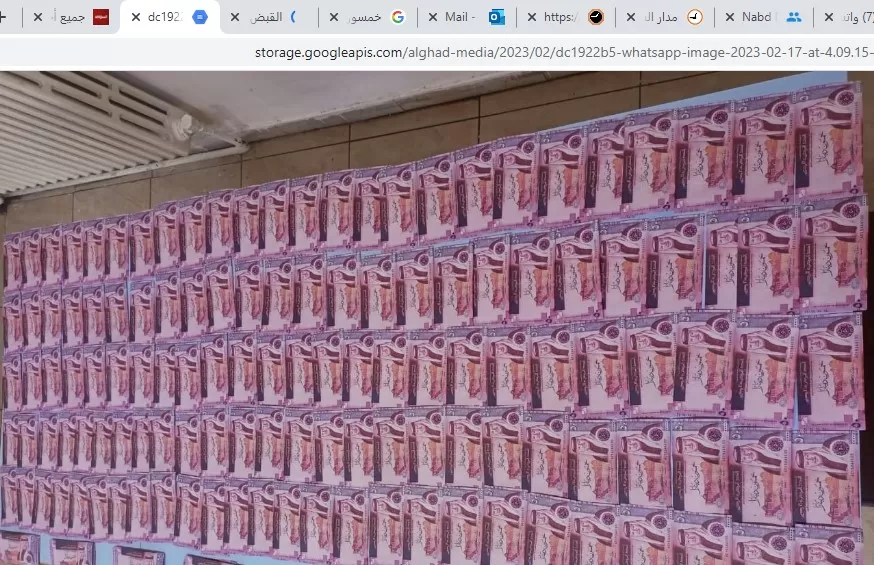Click the blue people icon on Nabd tab
This screenshot has height=565, width=874.
[x=794, y=17]
